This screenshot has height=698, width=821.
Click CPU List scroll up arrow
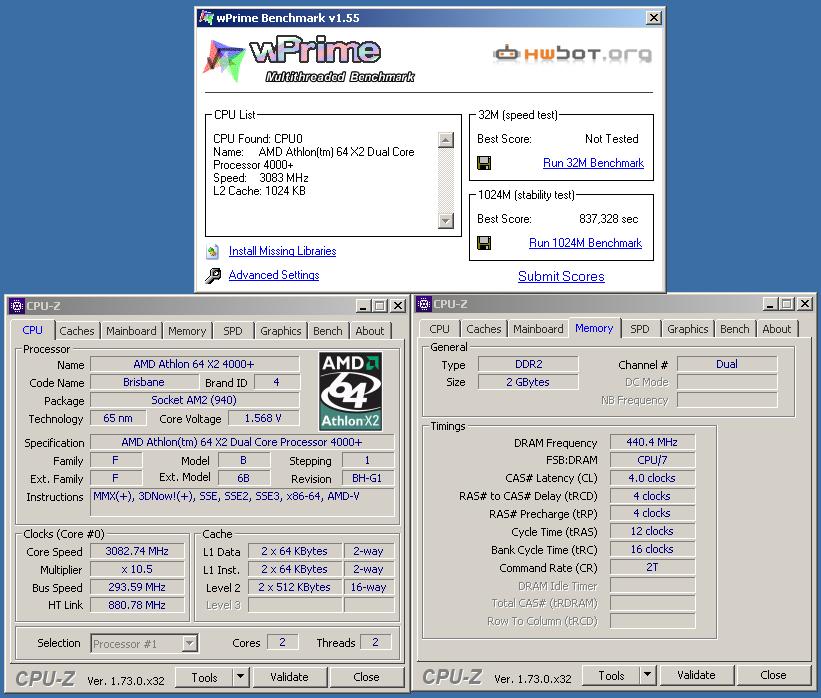[x=446, y=140]
